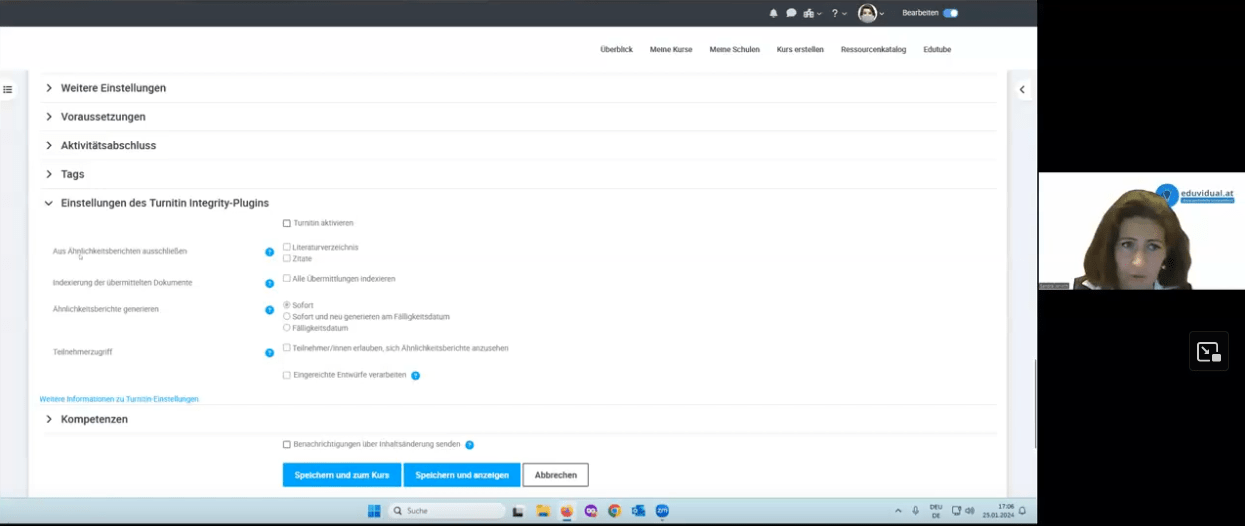
Task: Open the messages speech bubble icon
Action: click(x=791, y=13)
